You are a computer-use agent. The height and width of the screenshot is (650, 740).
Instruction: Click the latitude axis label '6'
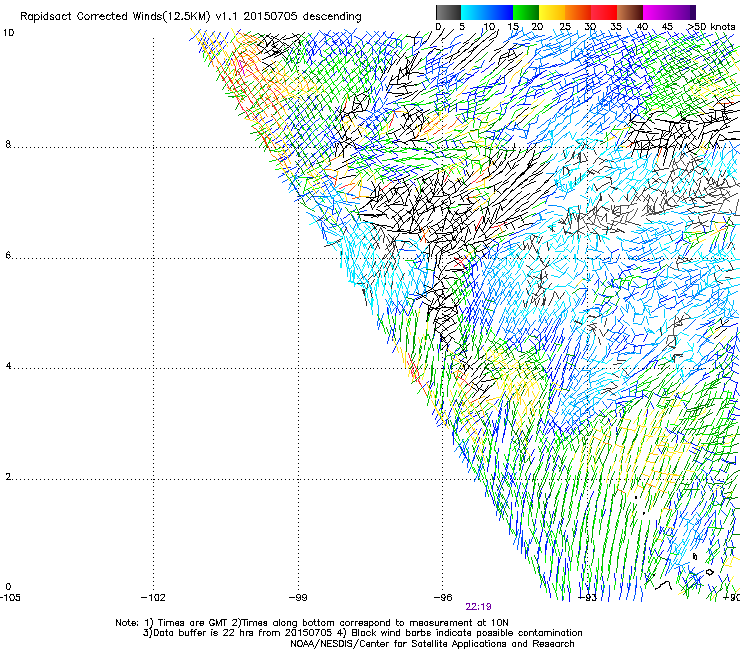pos(8,255)
